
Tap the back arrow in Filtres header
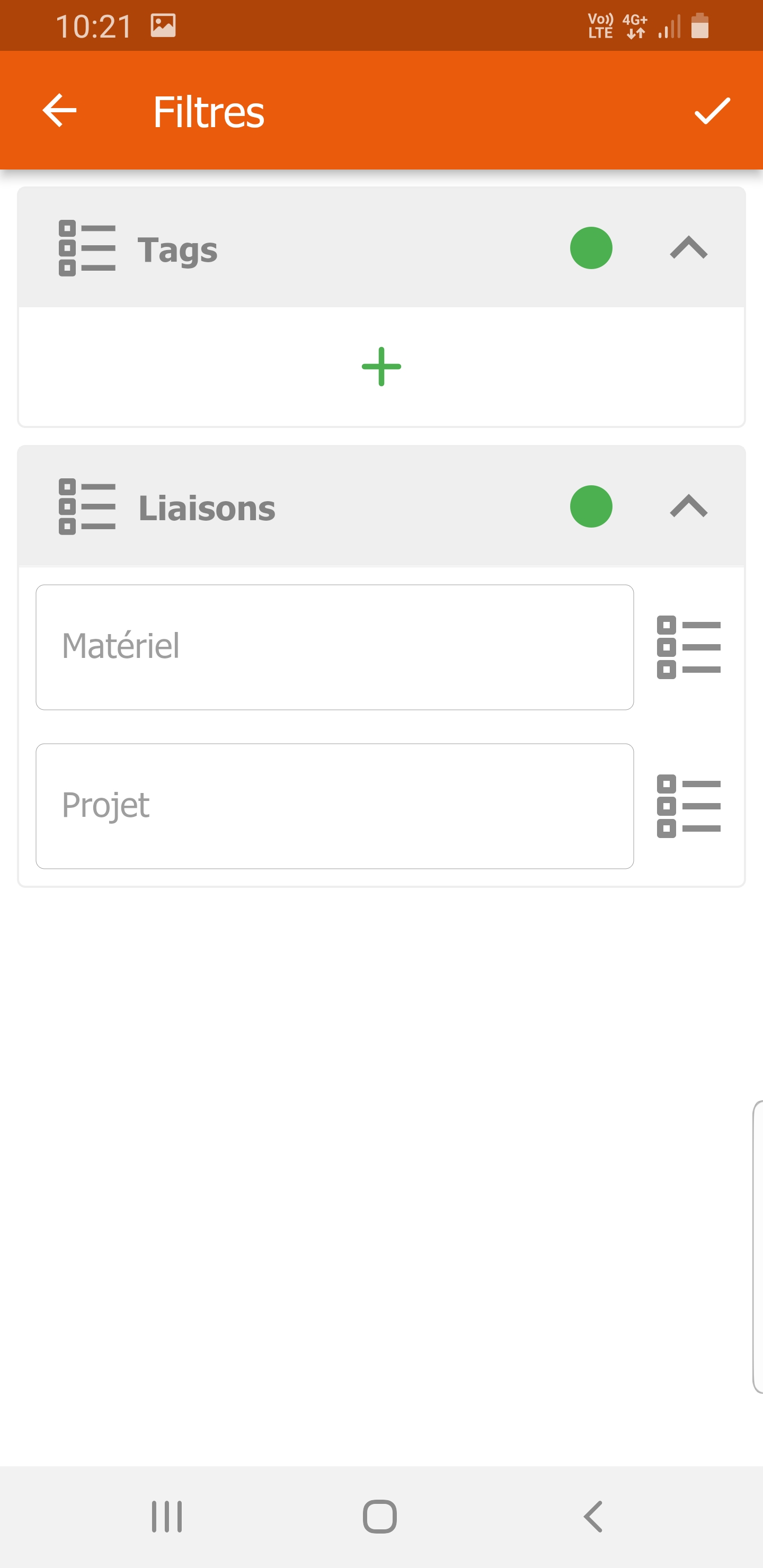(60, 111)
